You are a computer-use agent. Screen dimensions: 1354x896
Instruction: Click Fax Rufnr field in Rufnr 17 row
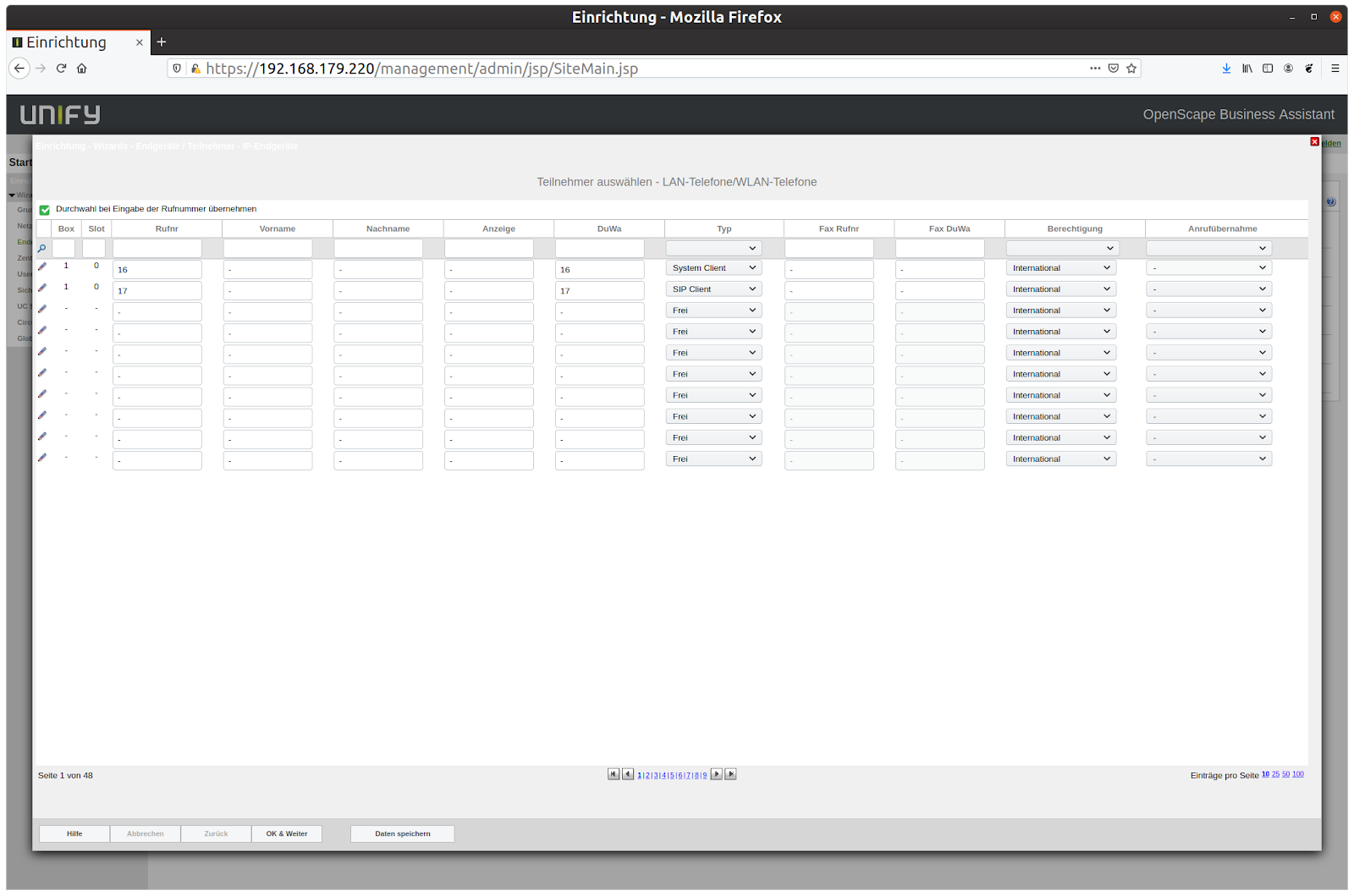click(x=829, y=291)
